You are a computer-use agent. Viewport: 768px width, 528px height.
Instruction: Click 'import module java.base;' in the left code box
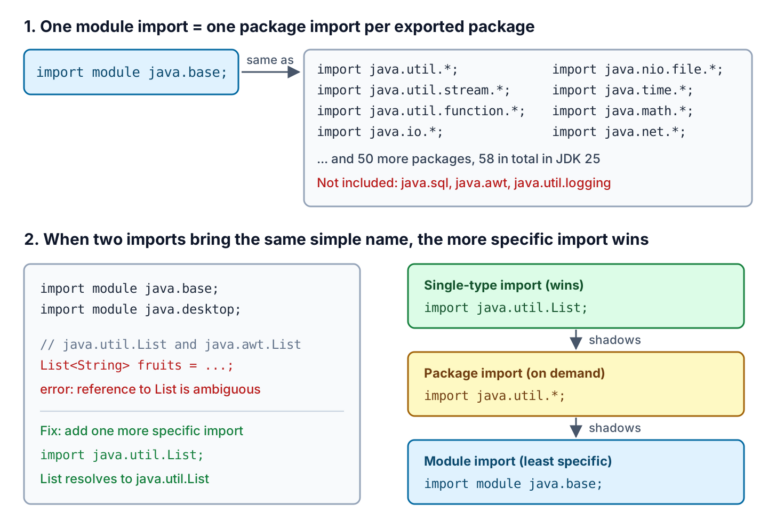point(129,288)
